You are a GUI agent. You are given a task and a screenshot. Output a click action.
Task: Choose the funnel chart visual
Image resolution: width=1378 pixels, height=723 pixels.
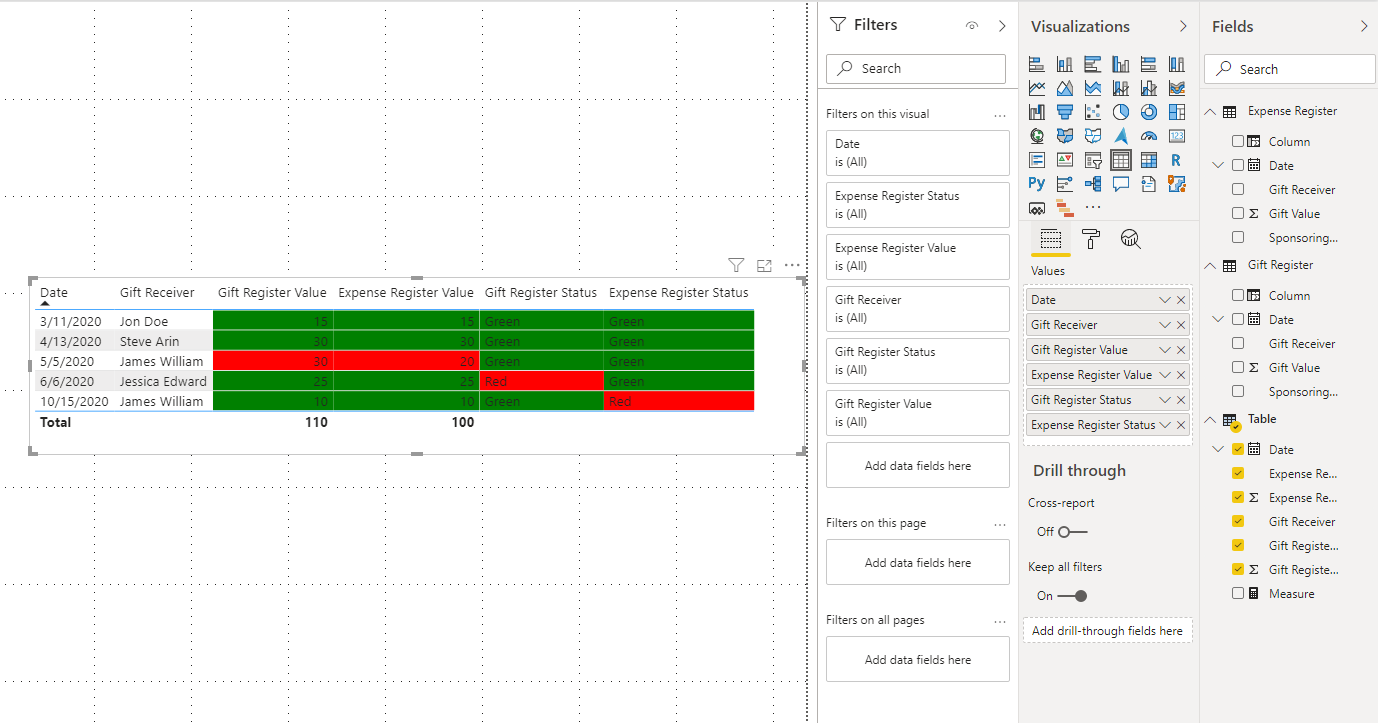tap(1065, 112)
